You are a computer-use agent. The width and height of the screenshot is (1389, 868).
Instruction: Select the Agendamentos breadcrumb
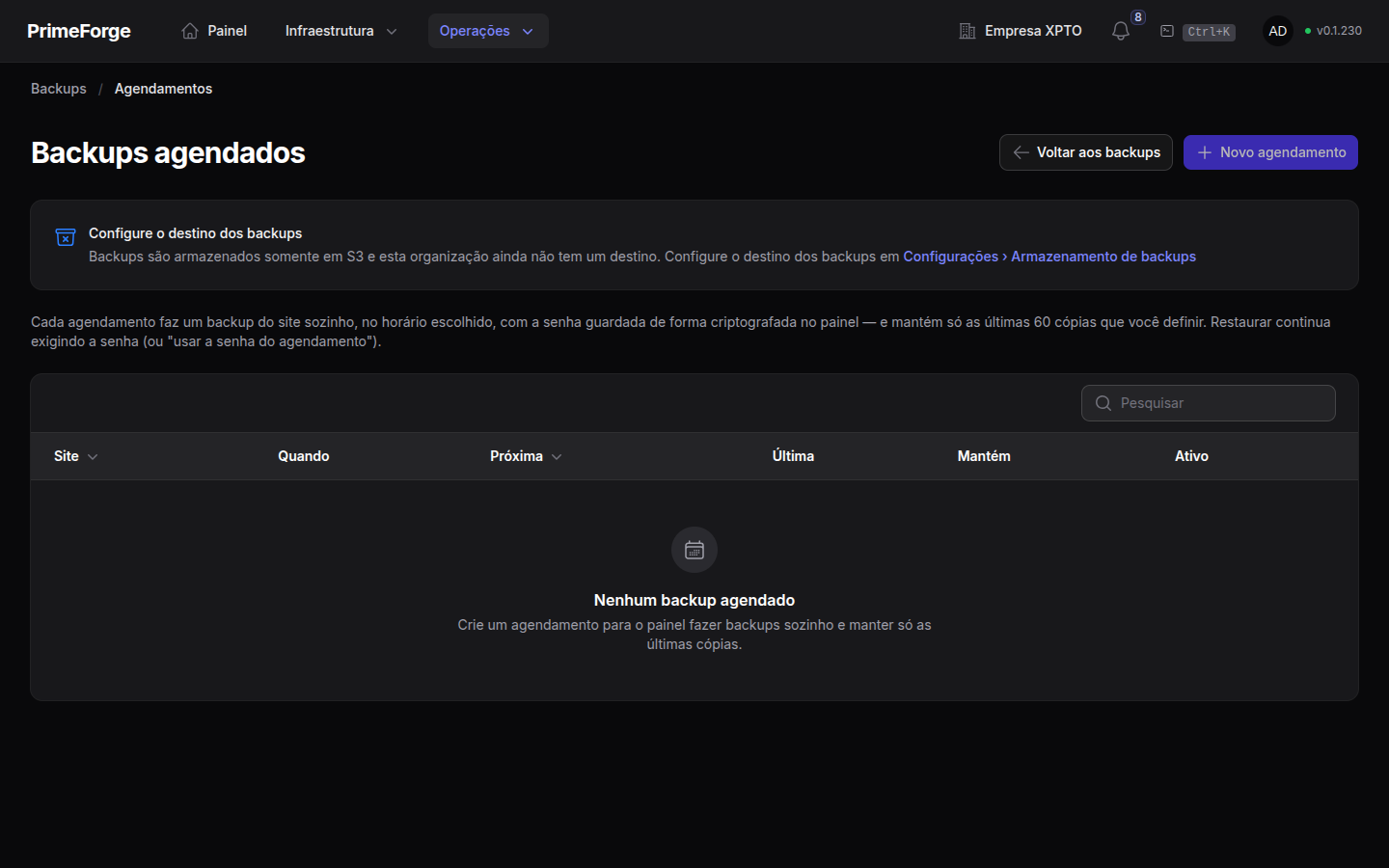163,89
